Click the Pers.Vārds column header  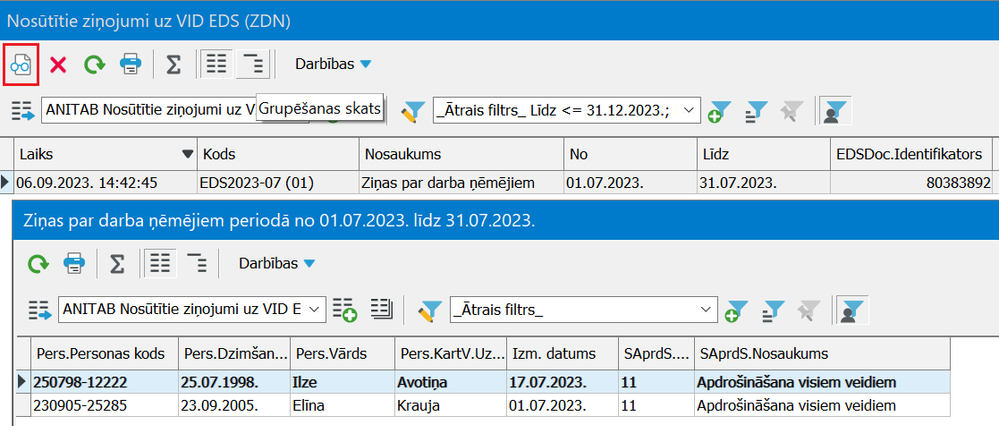point(342,353)
